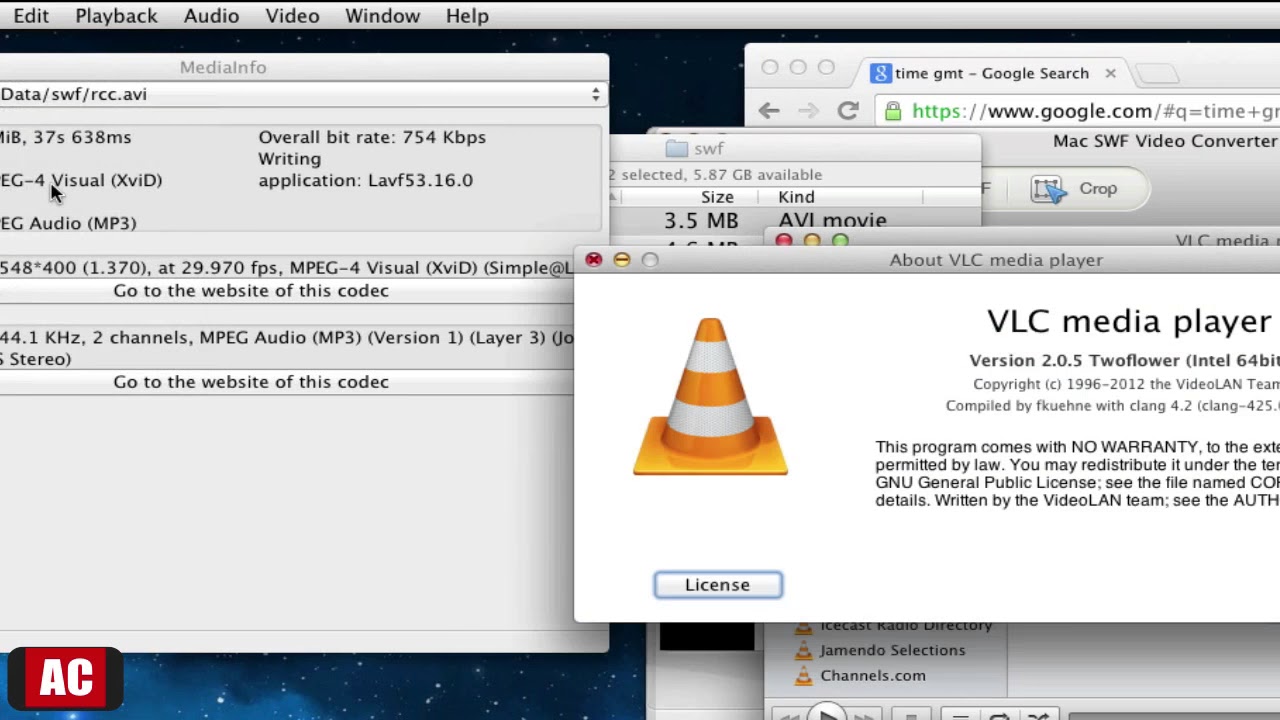Click the red close button of the VLC main window

click(x=783, y=241)
